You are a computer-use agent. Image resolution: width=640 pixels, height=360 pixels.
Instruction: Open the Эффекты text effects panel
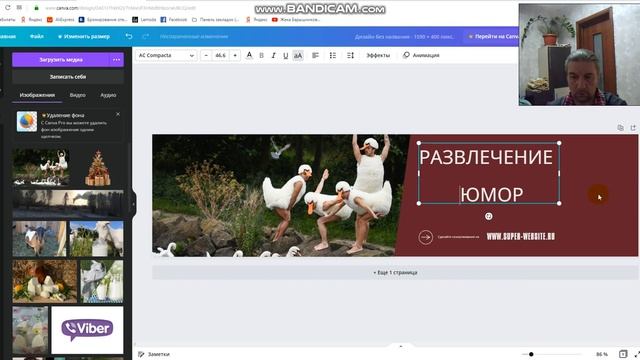378,55
